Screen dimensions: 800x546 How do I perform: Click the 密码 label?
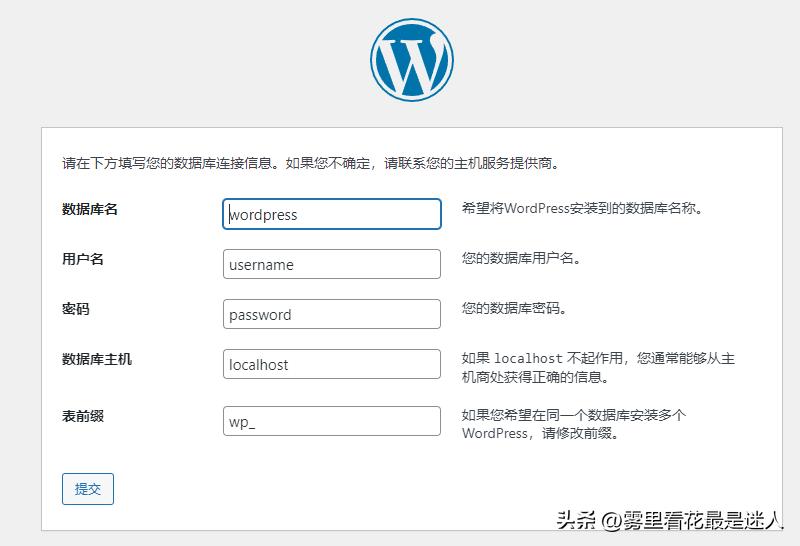click(76, 309)
